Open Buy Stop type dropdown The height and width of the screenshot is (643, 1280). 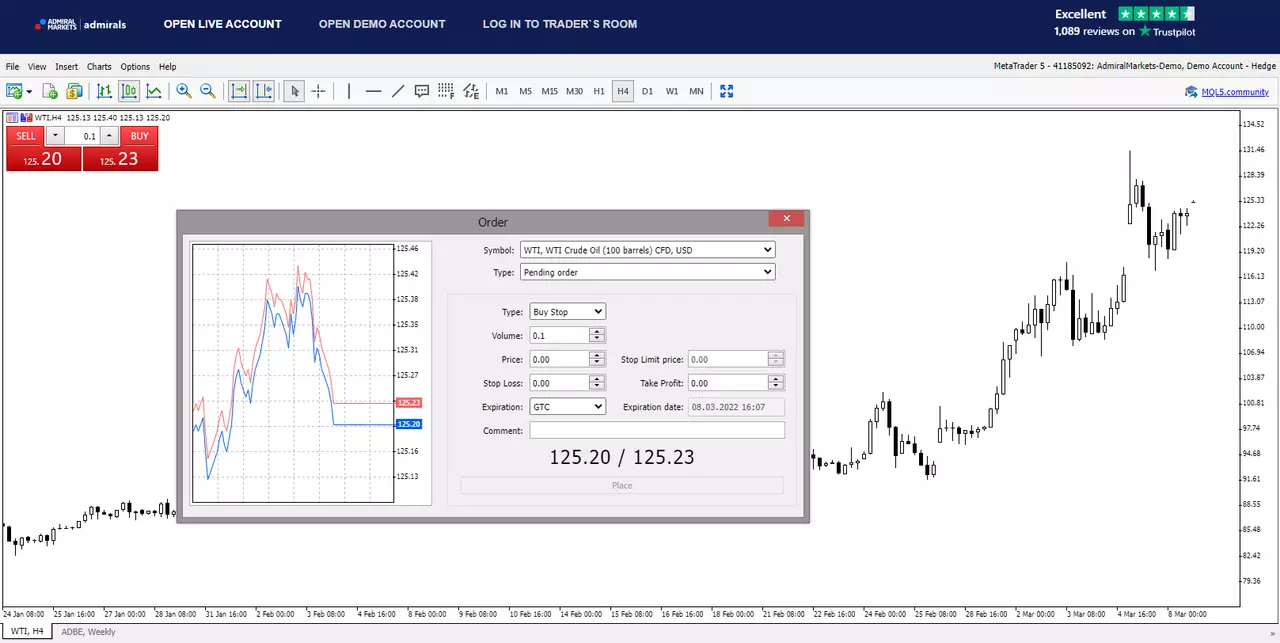[x=567, y=312]
